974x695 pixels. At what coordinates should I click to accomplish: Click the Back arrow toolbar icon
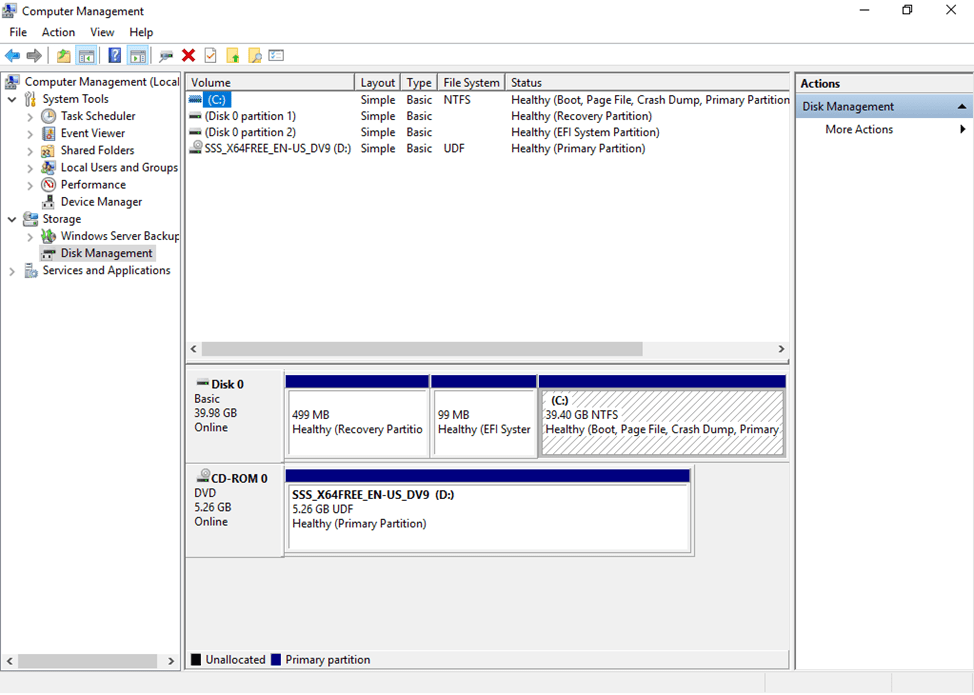[12, 56]
